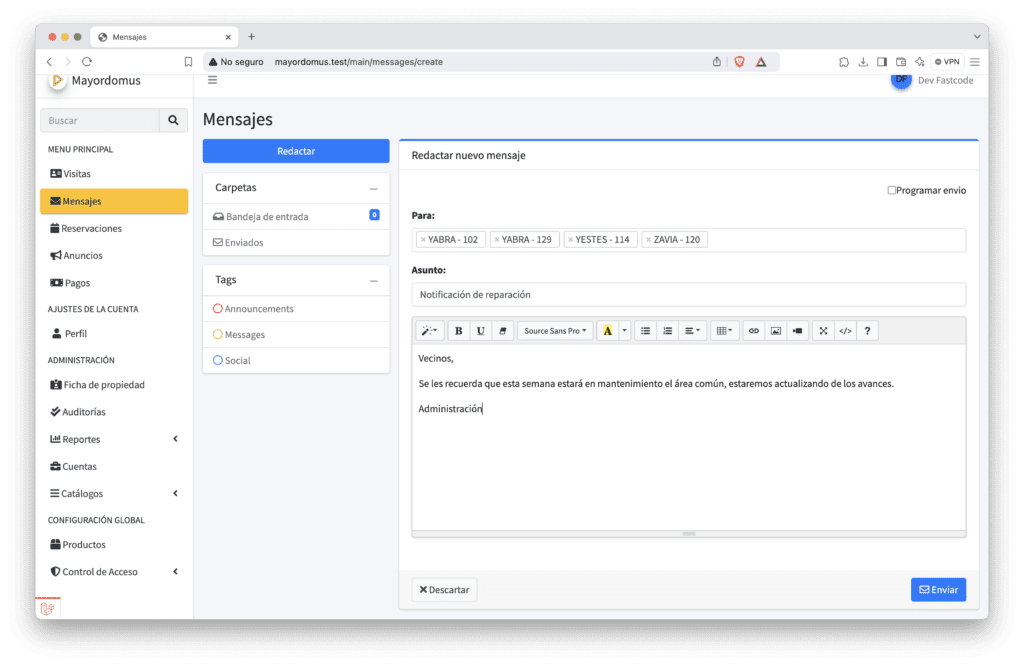Toggle bold formatting in the editor
1024x666 pixels.
tap(459, 331)
